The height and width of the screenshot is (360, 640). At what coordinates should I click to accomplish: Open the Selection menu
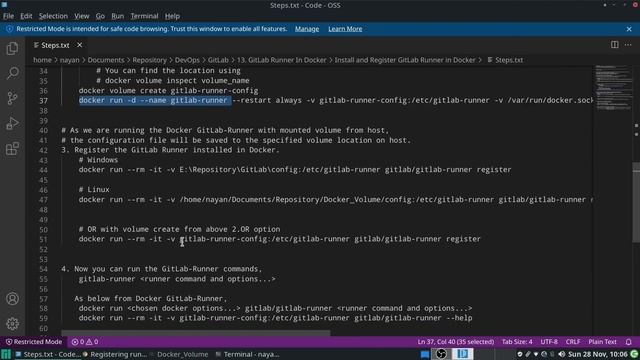point(53,16)
